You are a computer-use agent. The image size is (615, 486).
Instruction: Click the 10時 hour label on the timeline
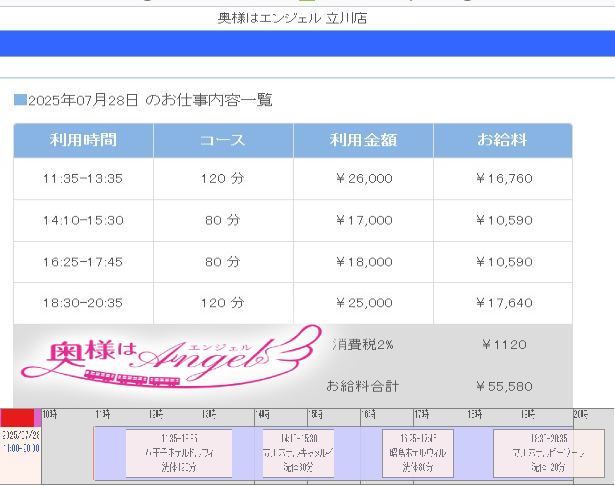click(50, 414)
